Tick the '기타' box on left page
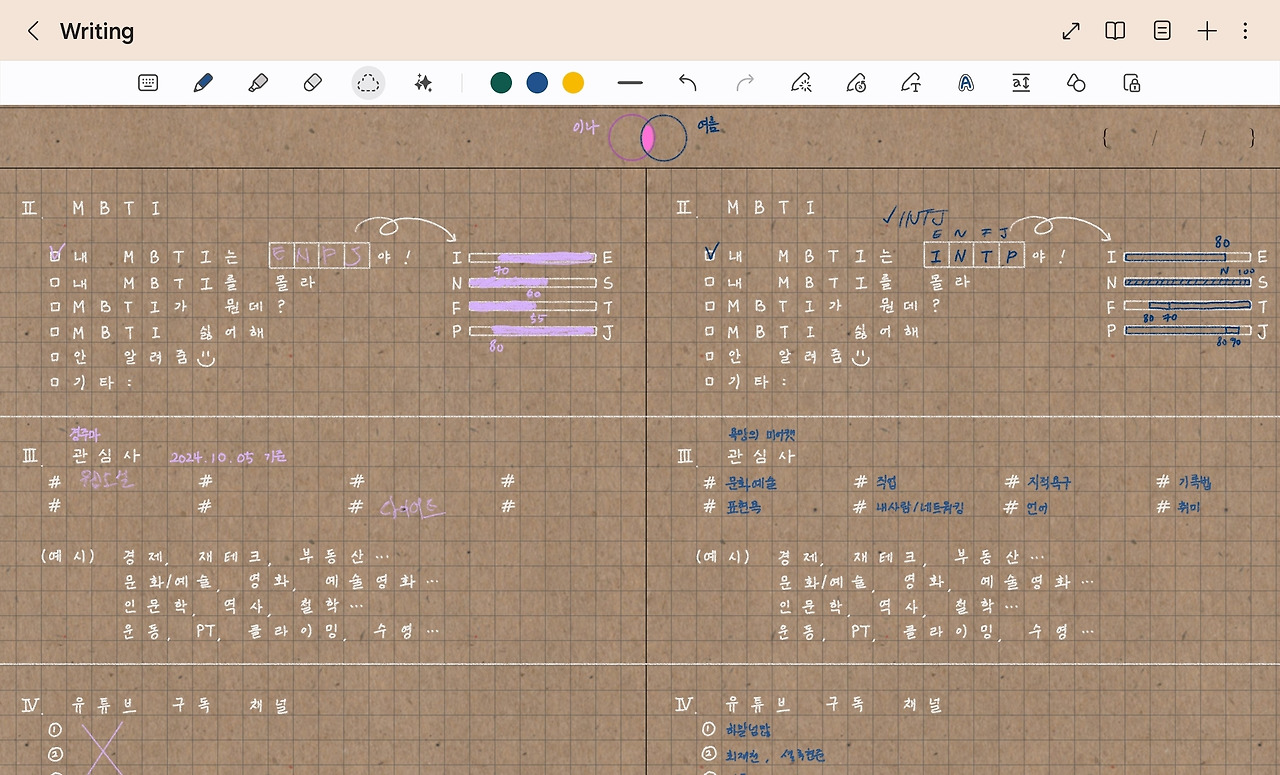The image size is (1280, 775). click(x=56, y=381)
